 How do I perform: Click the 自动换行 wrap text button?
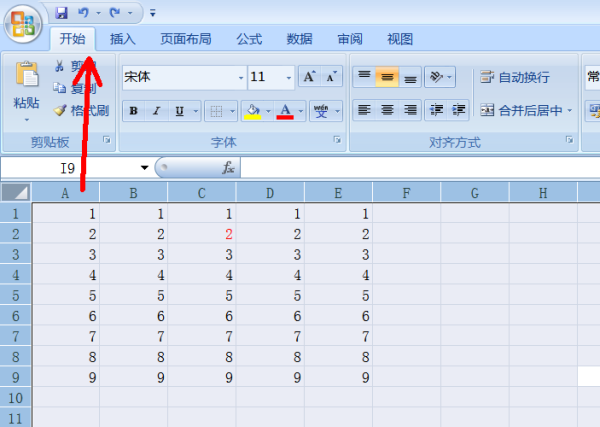coord(515,77)
